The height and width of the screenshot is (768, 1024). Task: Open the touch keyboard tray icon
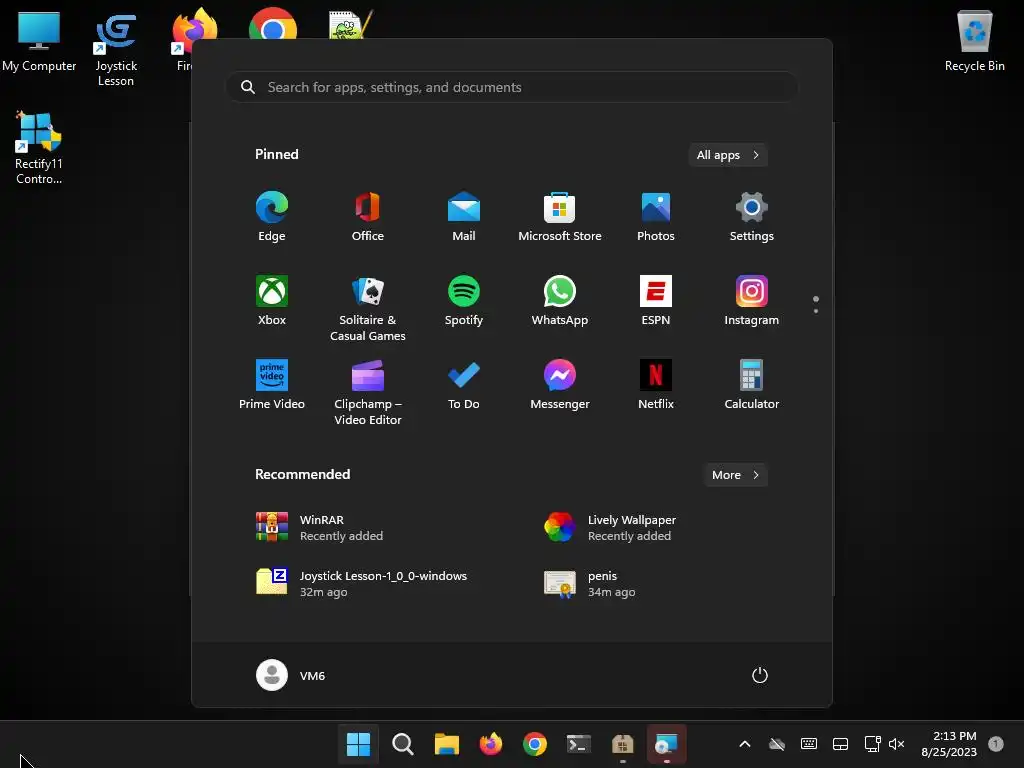coord(808,744)
